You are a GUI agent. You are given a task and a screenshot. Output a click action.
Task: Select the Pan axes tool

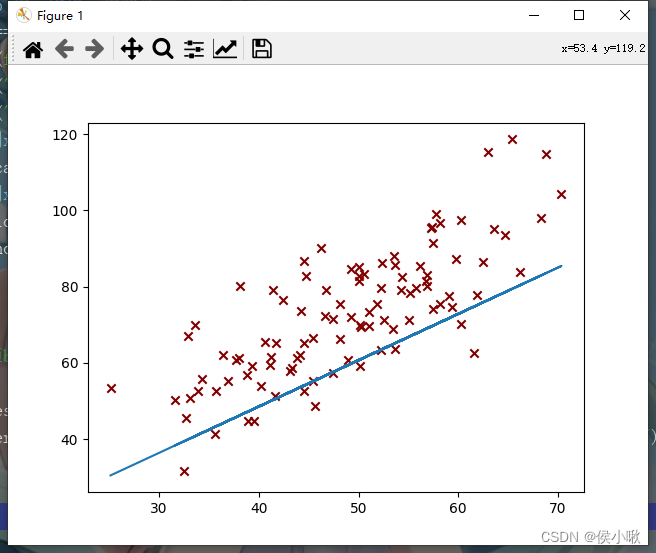132,49
